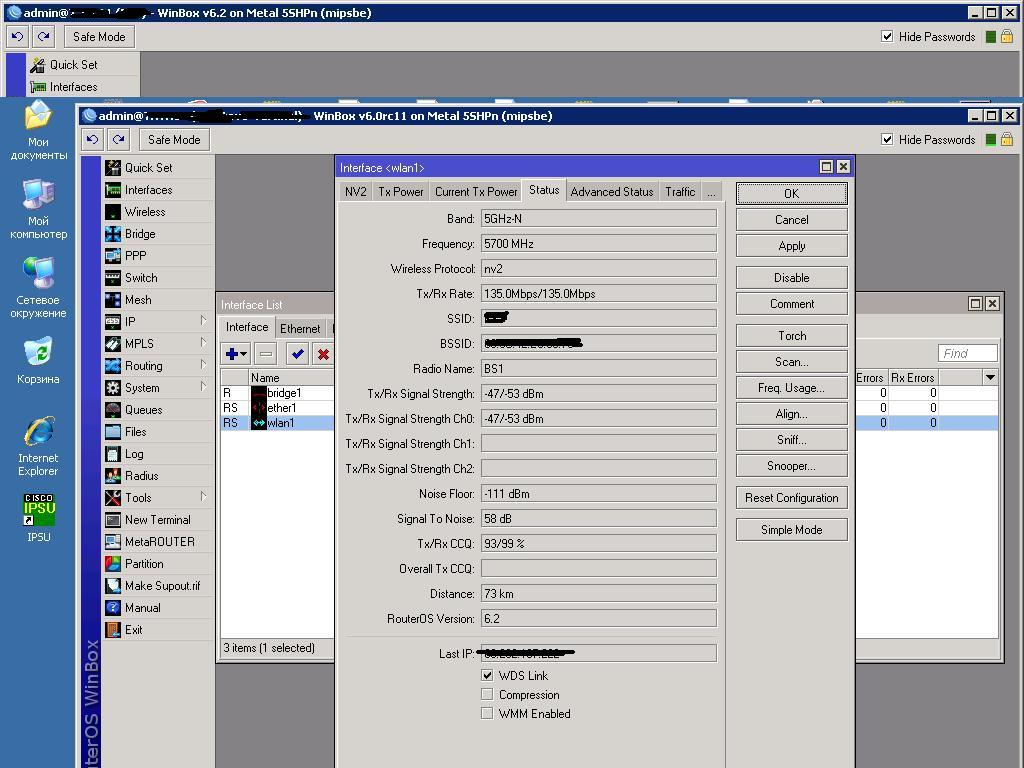Toggle Hide Passwords in the outer WinBox v6.2 window

click(x=887, y=37)
